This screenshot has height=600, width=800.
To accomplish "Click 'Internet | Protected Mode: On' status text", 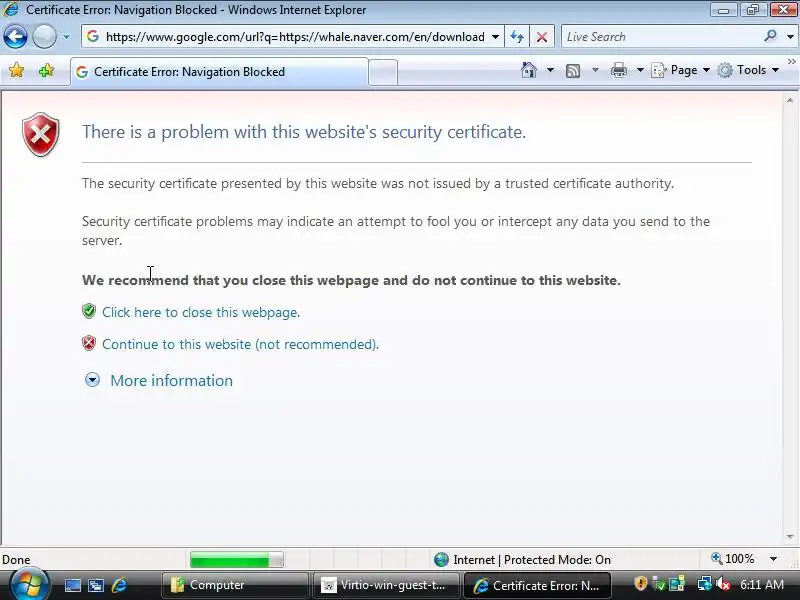I will pyautogui.click(x=532, y=560).
